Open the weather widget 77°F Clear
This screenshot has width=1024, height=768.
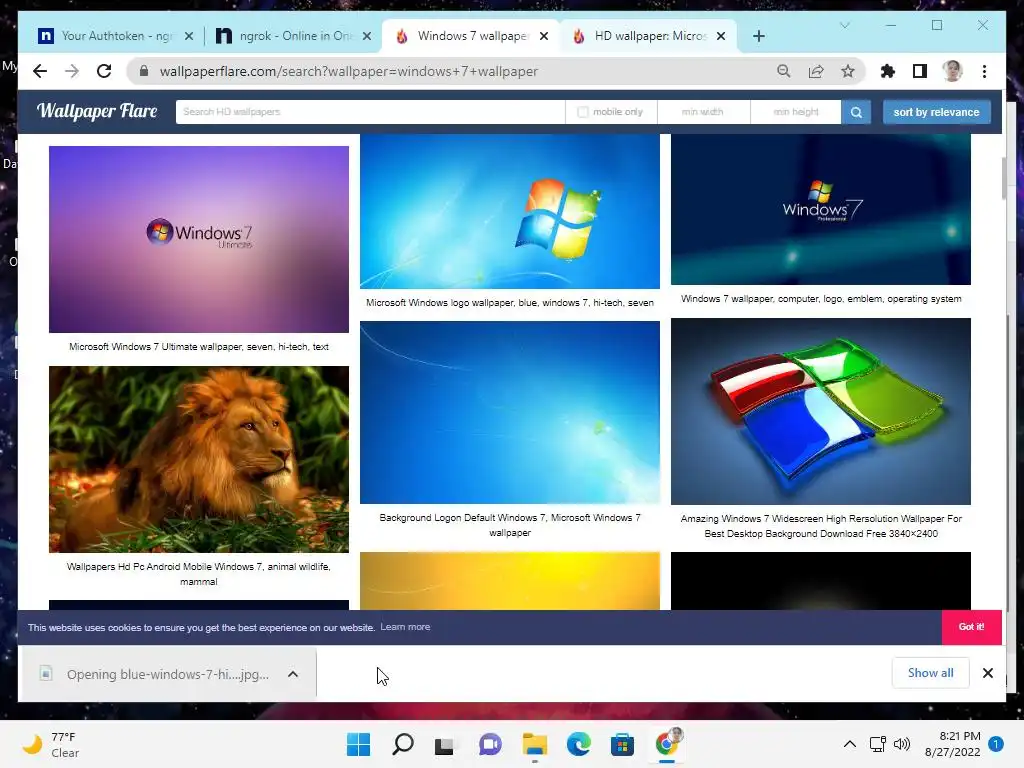tap(51, 744)
